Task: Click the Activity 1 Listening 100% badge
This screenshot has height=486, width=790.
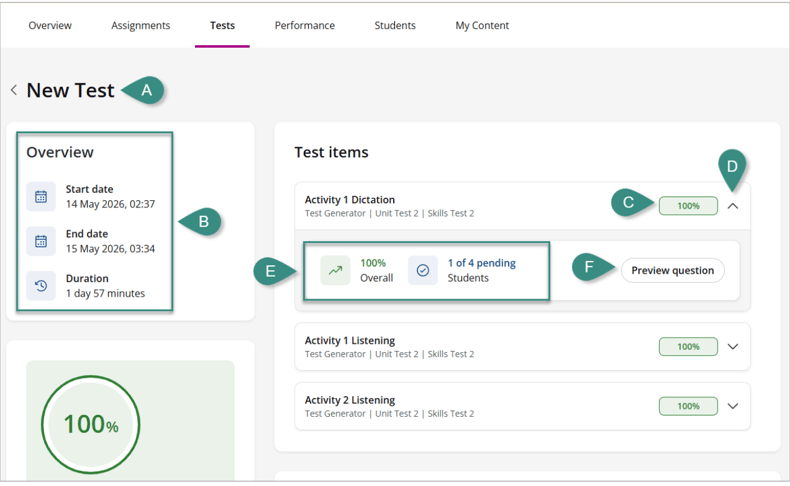Action: [688, 346]
